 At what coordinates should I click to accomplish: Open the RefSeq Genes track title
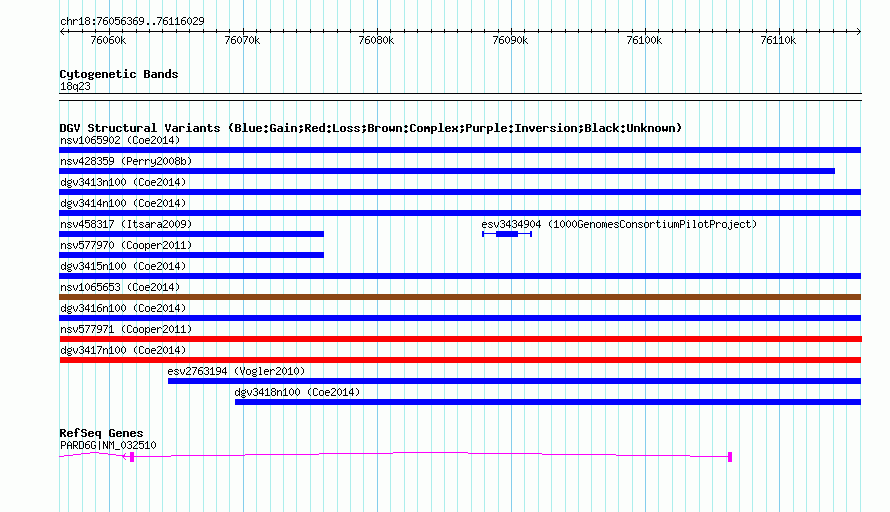coord(101,433)
